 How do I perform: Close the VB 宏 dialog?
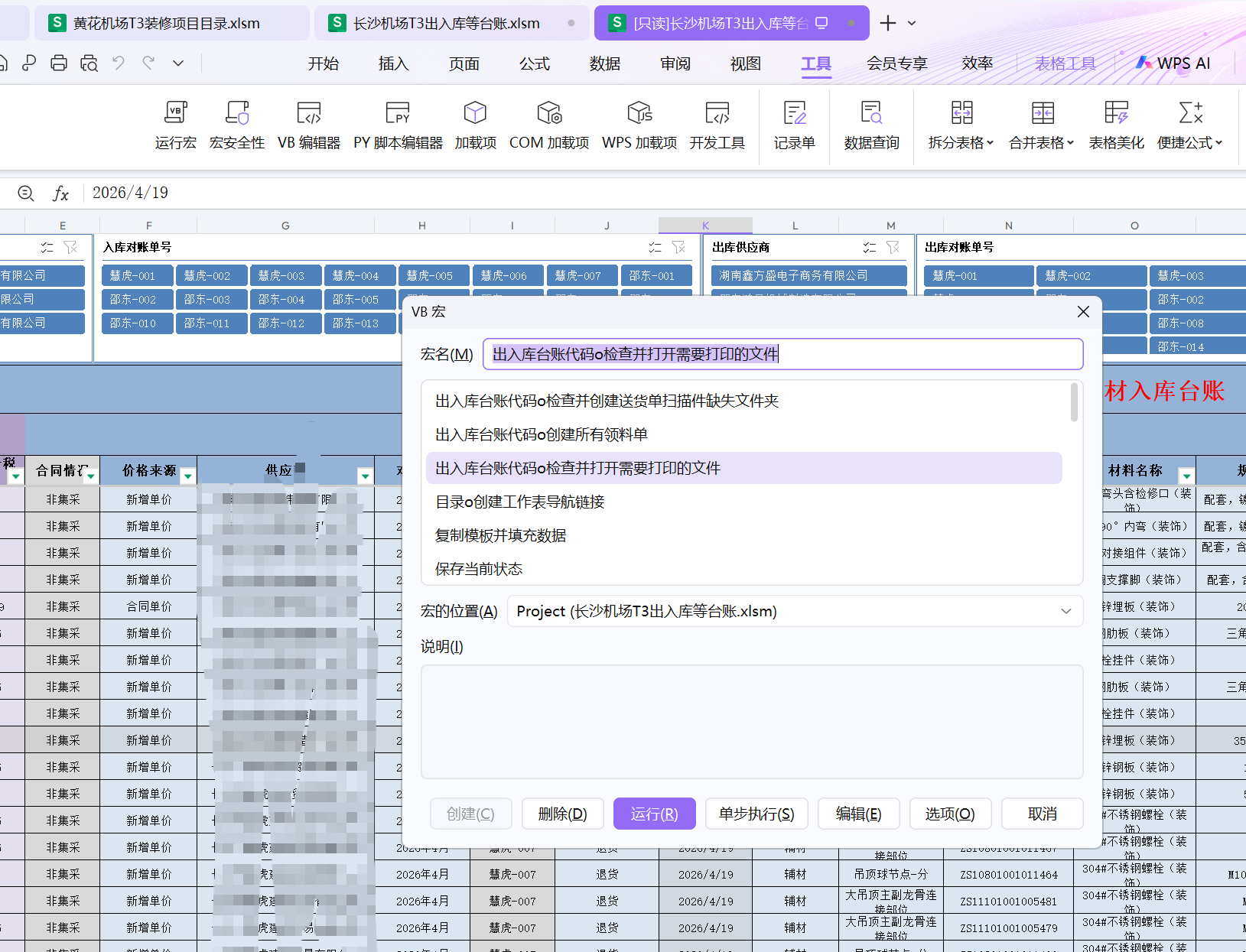point(1083,312)
